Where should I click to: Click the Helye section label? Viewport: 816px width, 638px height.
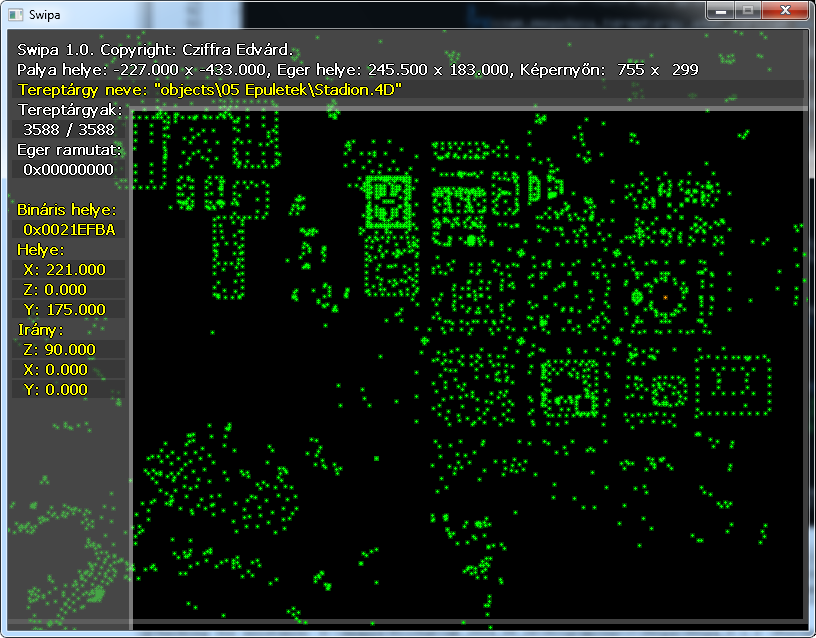(40, 250)
